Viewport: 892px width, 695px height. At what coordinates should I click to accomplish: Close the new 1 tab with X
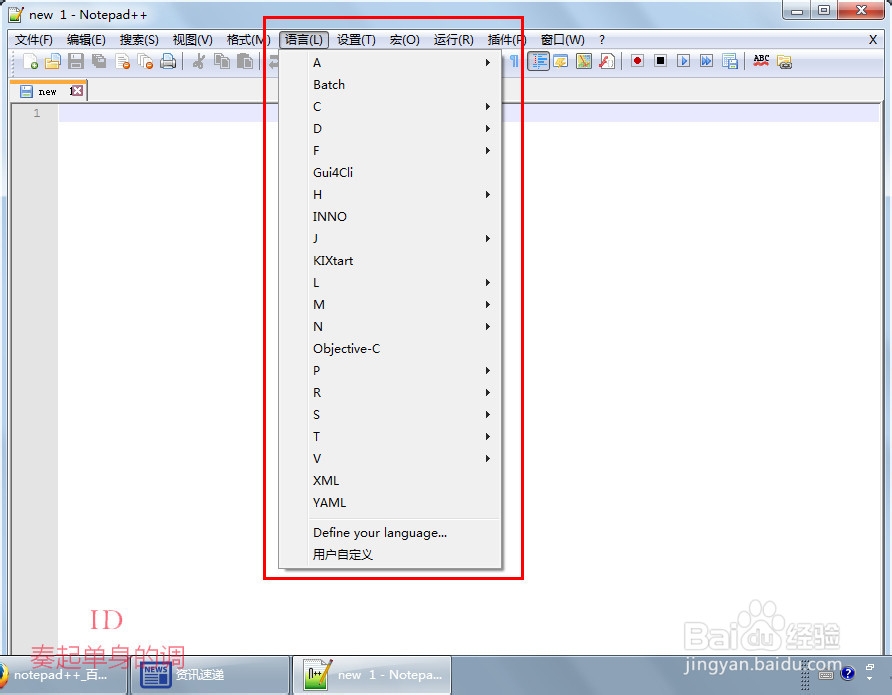[x=77, y=91]
